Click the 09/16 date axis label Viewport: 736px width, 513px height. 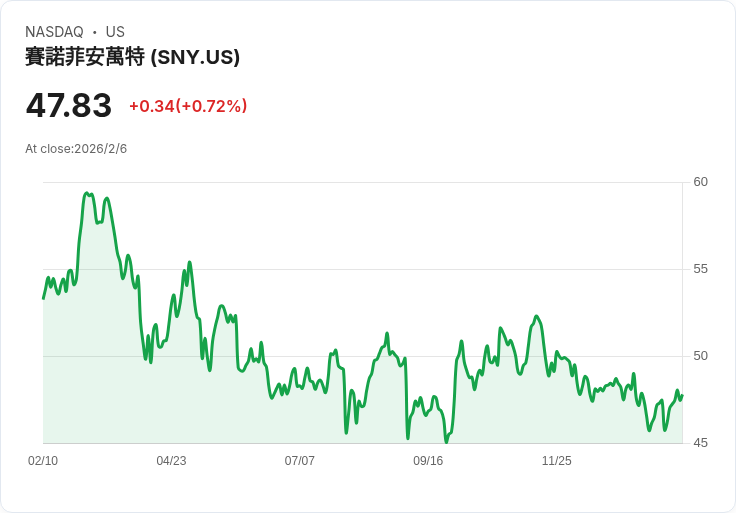click(x=428, y=461)
